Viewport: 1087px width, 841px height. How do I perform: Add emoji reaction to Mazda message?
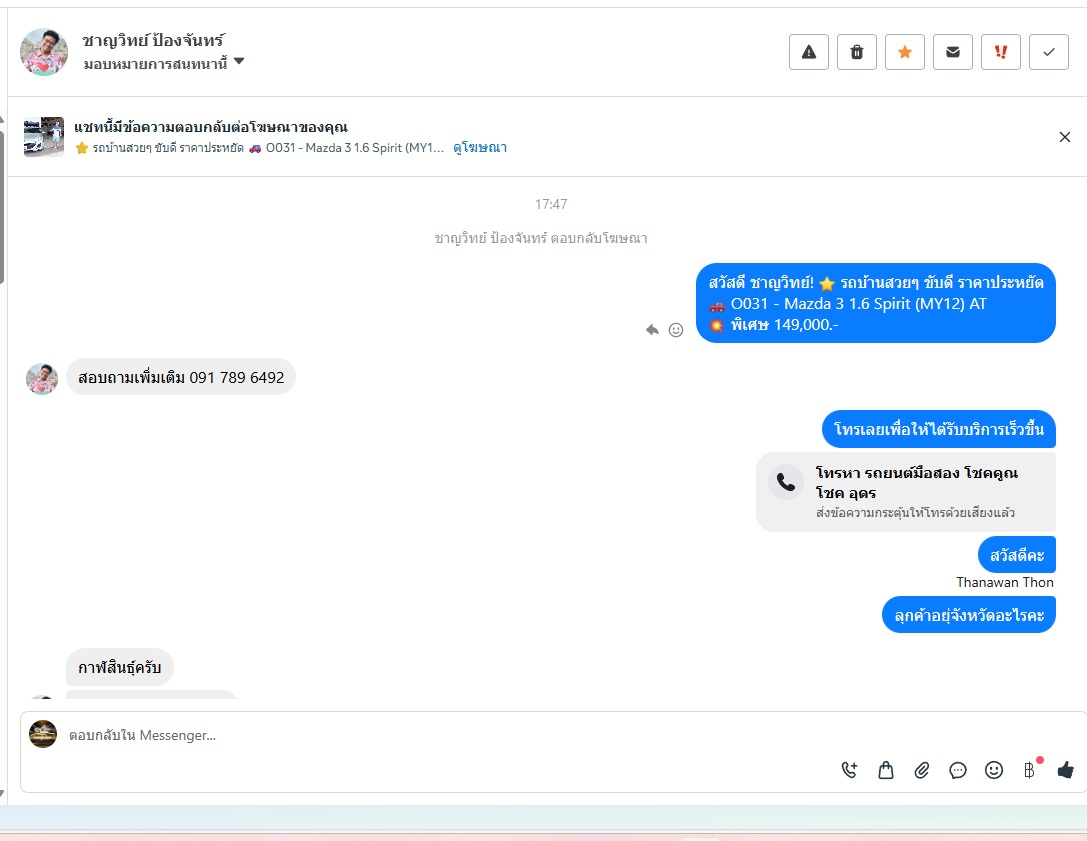676,330
